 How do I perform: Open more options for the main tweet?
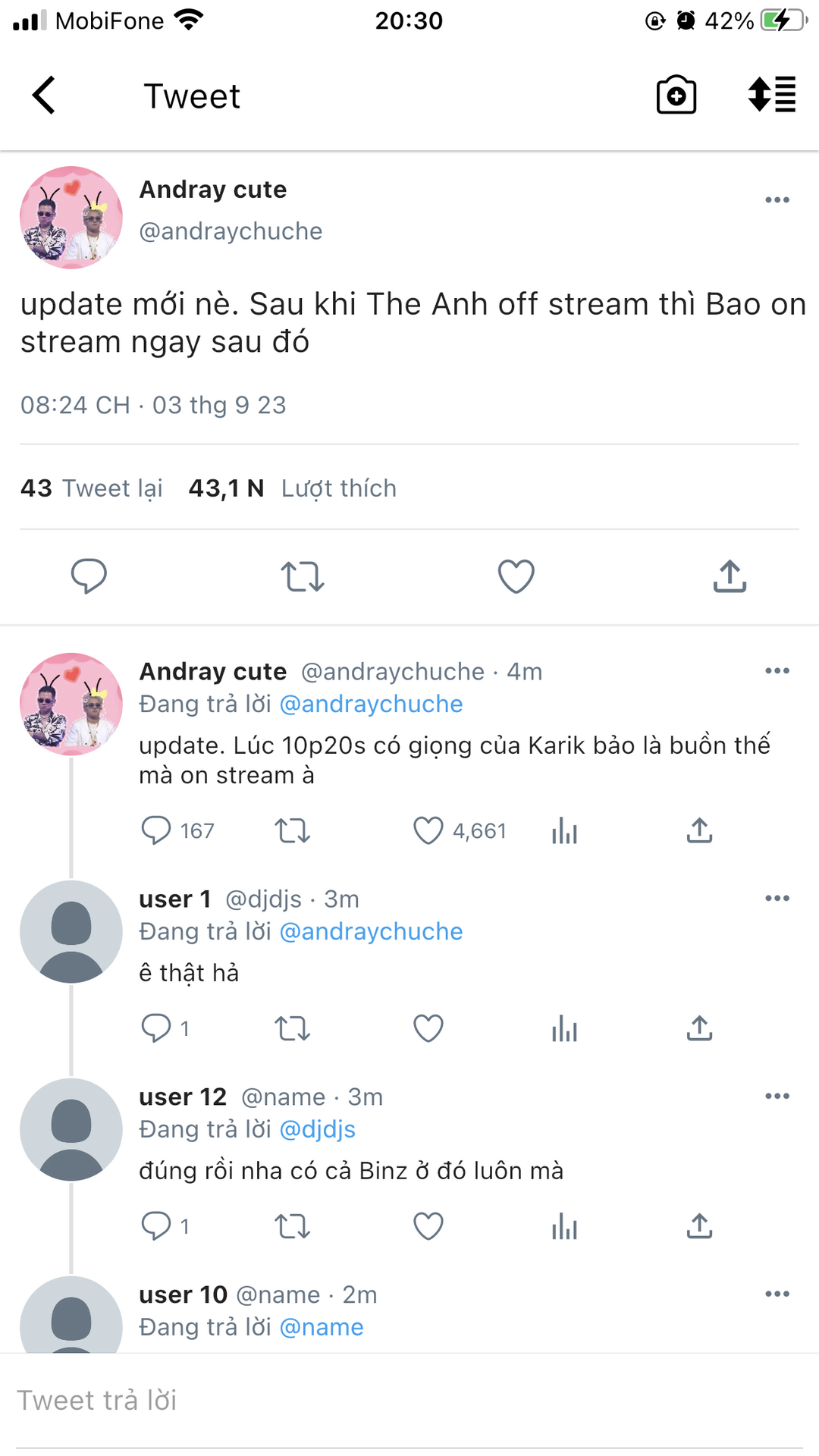(x=777, y=200)
